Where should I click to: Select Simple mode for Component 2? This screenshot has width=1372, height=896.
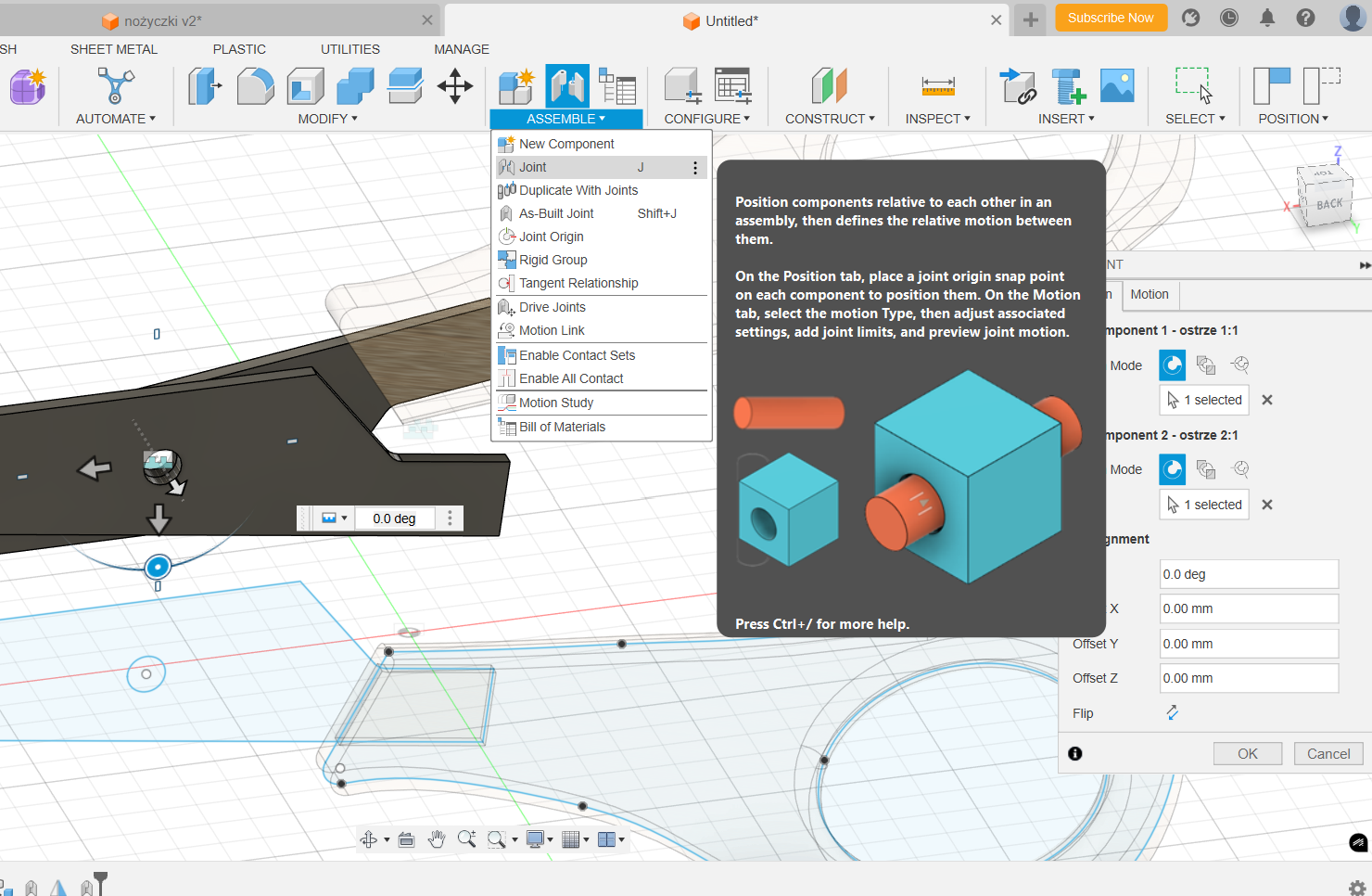coord(1173,468)
